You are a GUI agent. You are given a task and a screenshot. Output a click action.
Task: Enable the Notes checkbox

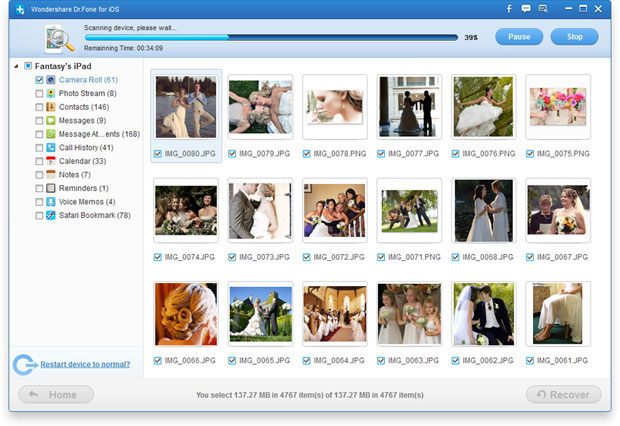(x=39, y=174)
